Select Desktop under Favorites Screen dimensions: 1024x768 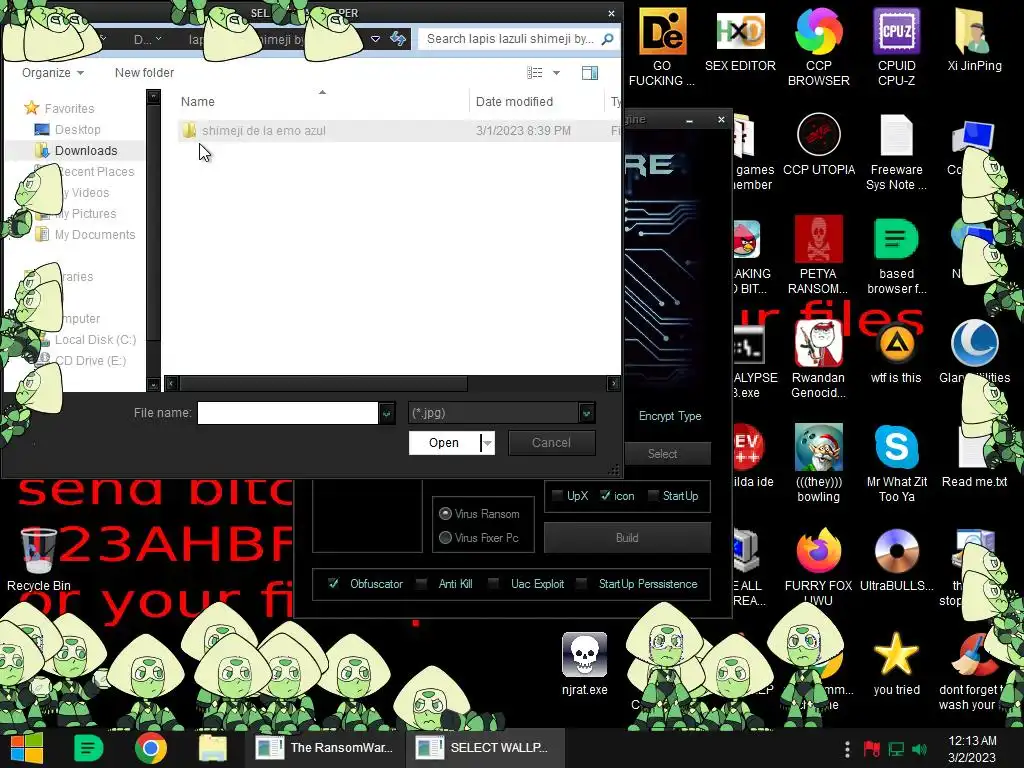(x=77, y=129)
